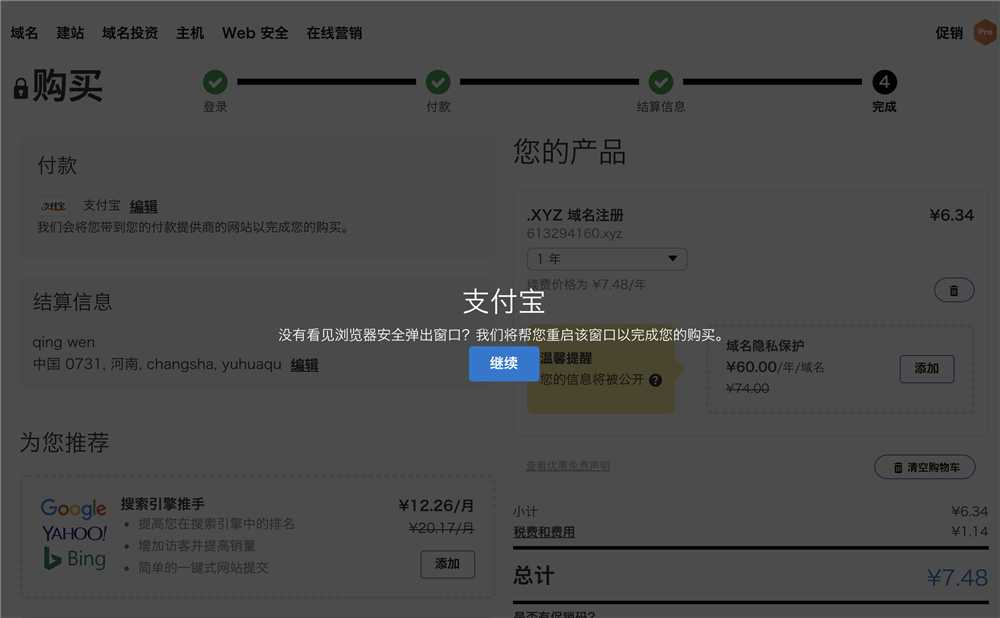Click the .XYZ 域名注册 product title

[x=575, y=215]
